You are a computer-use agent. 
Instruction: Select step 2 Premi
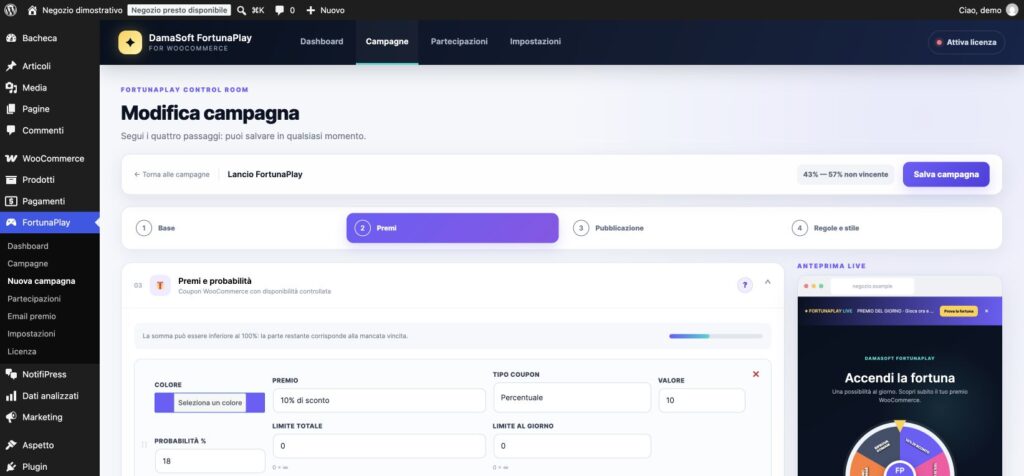(x=453, y=228)
